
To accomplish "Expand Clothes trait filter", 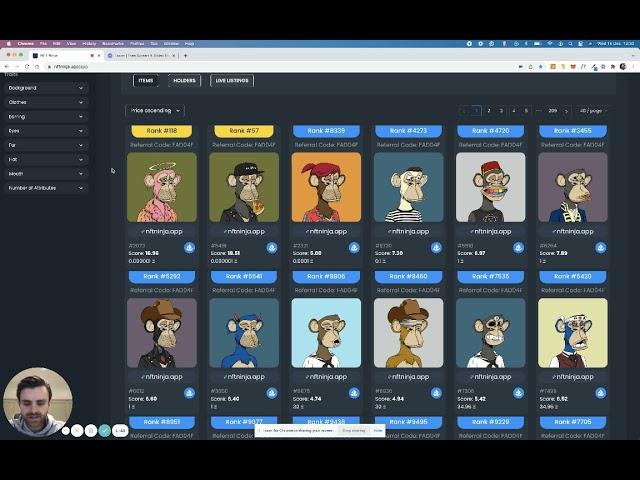I will (x=46, y=102).
